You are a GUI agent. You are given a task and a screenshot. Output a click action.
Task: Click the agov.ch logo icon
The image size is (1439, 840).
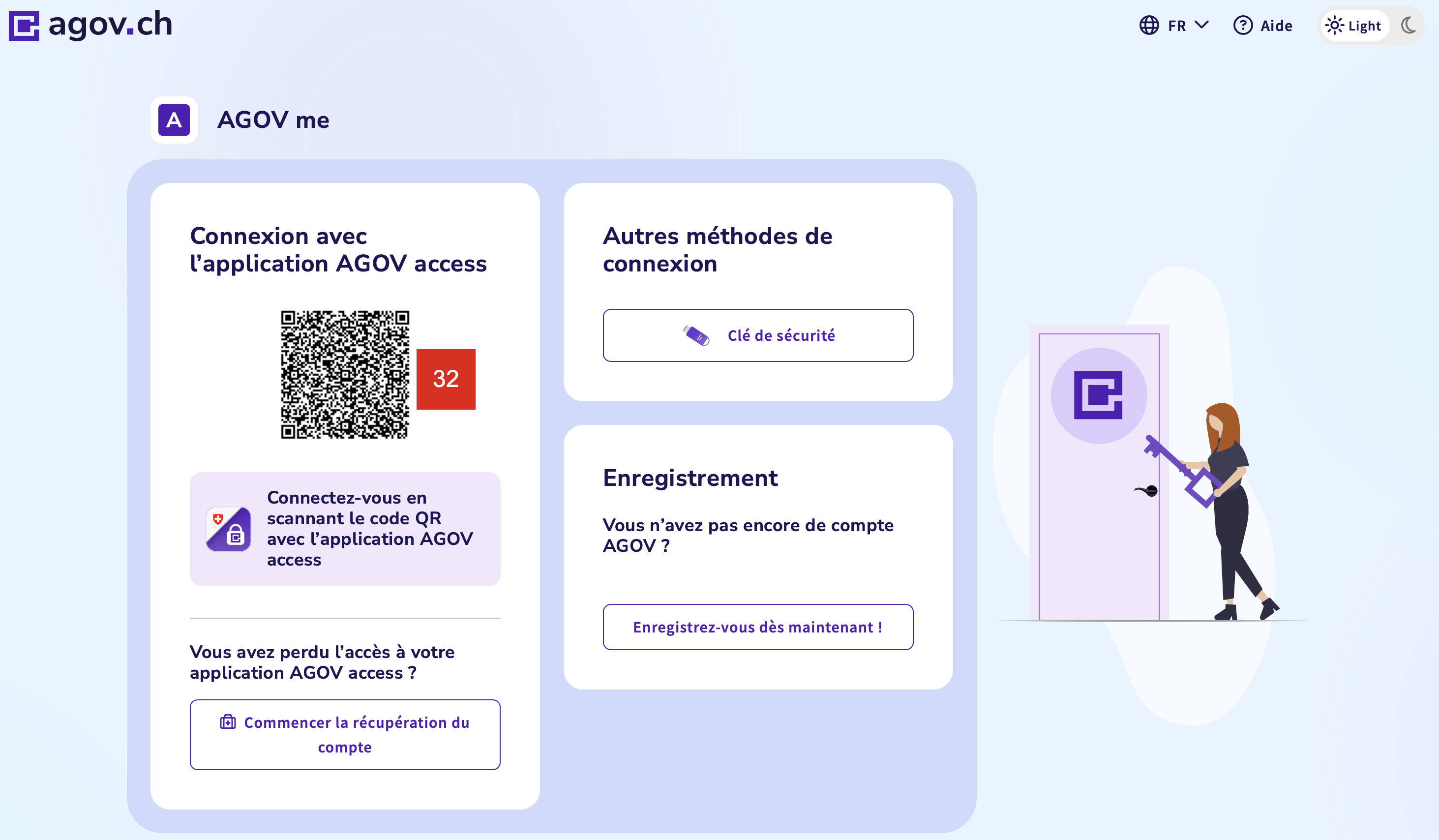[24, 26]
